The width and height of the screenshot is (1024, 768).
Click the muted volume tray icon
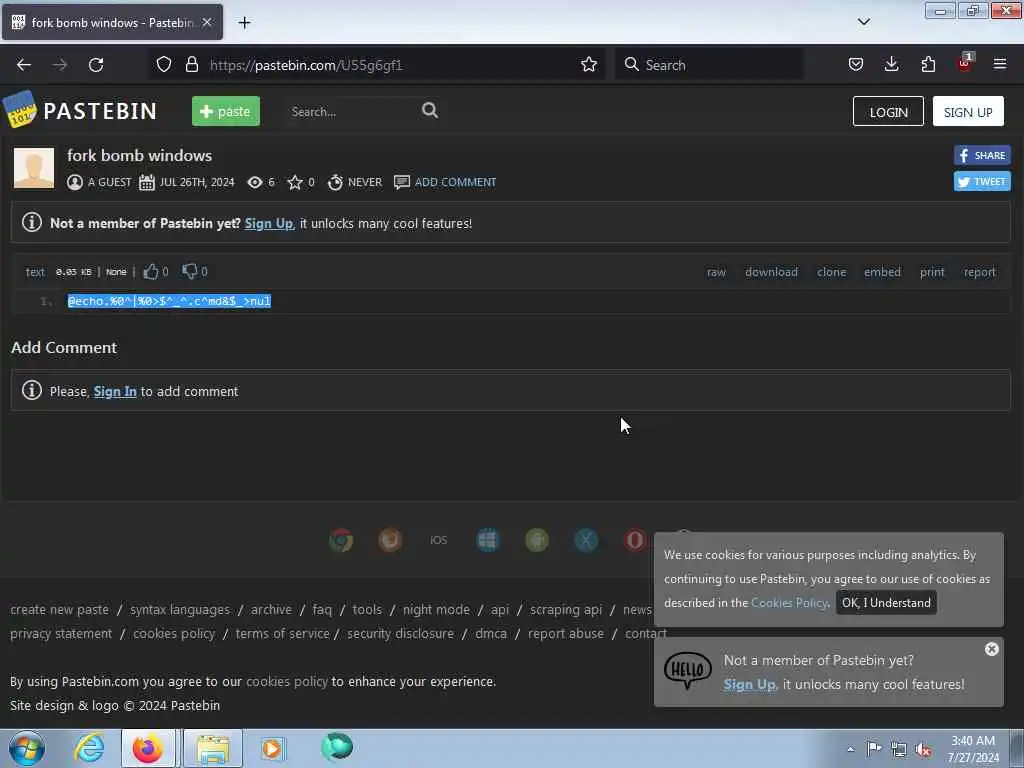coord(923,749)
